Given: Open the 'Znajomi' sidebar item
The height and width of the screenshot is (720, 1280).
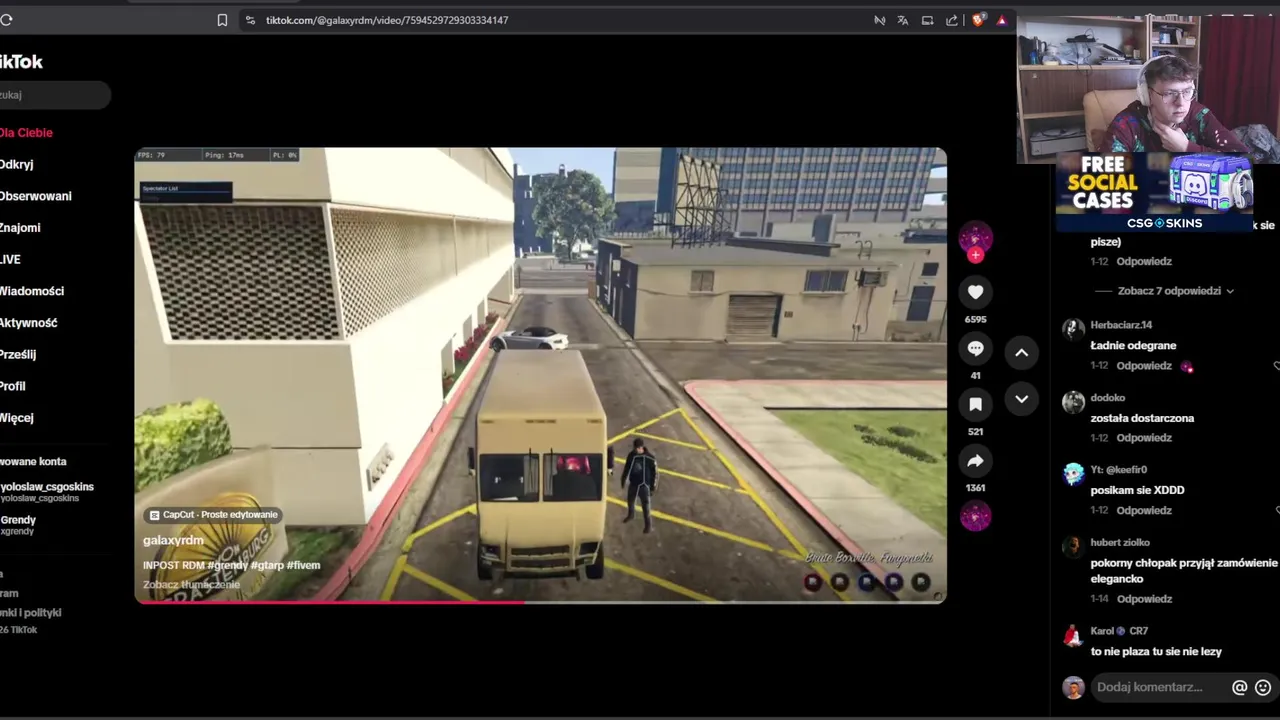Looking at the screenshot, I should point(20,228).
